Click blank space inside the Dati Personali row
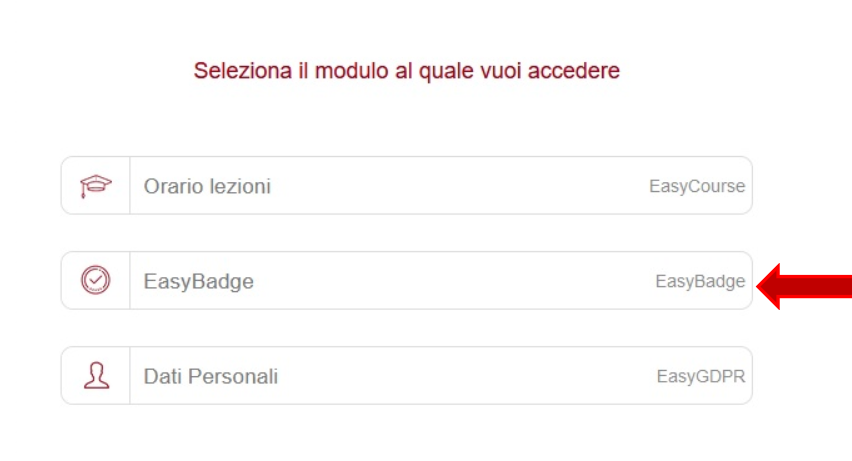Screen dimensions: 852x461 coord(467,376)
